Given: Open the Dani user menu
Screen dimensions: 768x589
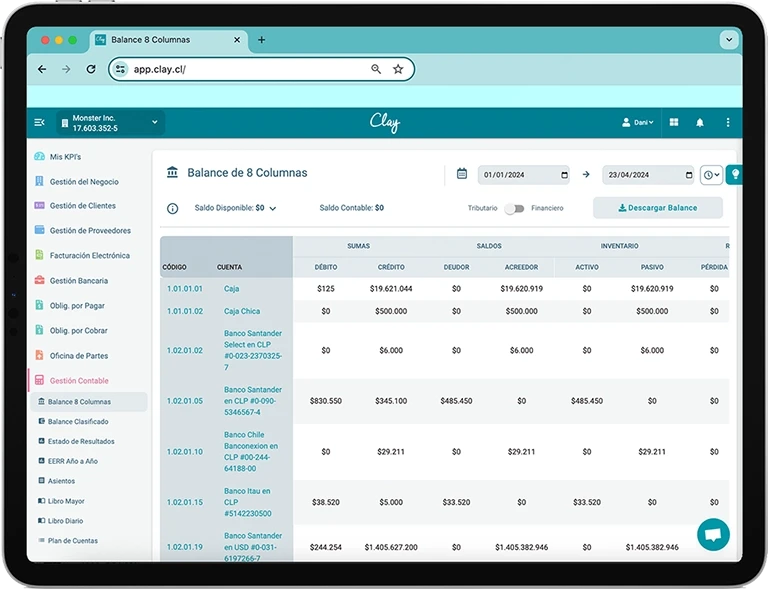Looking at the screenshot, I should click(x=637, y=122).
